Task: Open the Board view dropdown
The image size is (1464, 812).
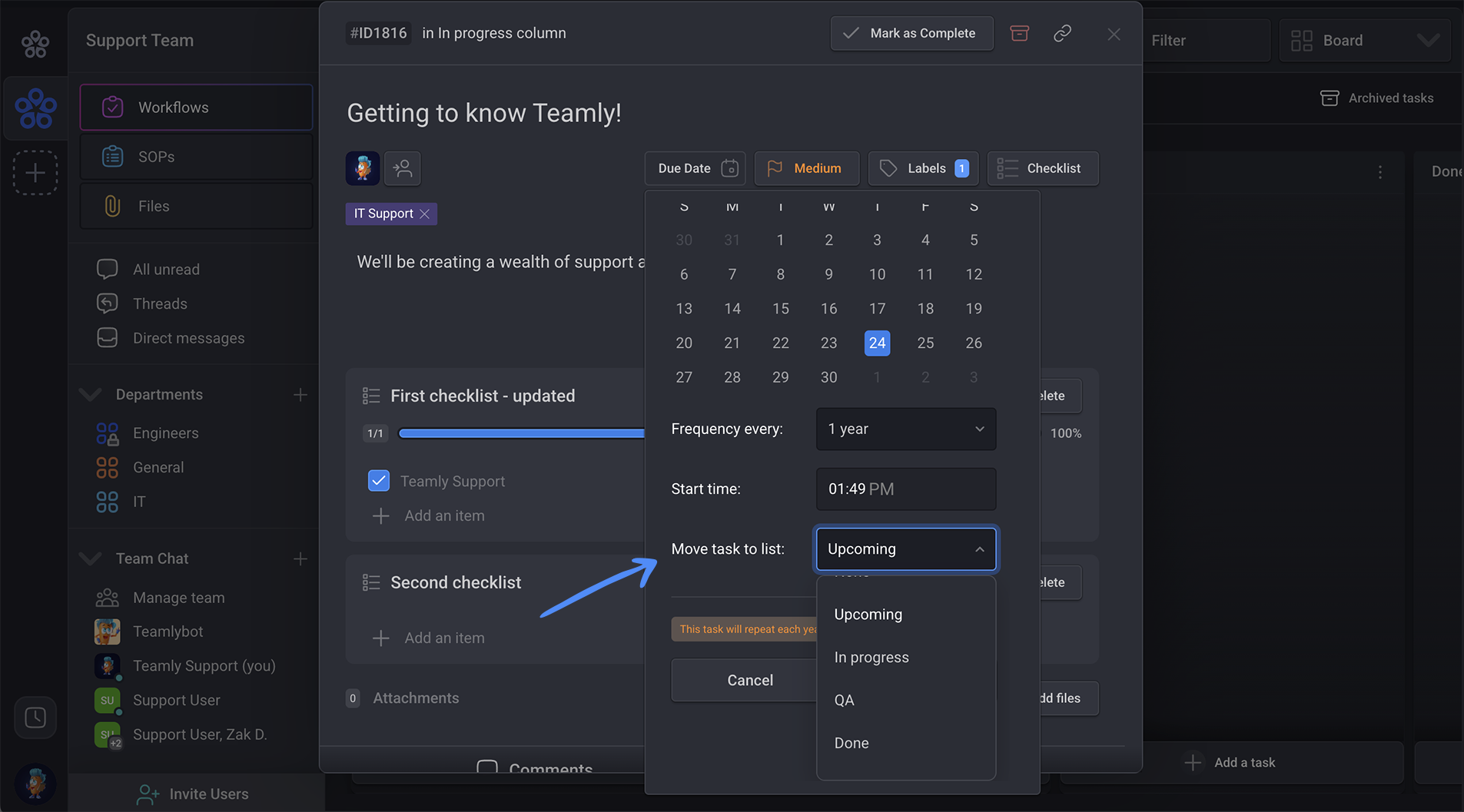Action: pos(1365,40)
